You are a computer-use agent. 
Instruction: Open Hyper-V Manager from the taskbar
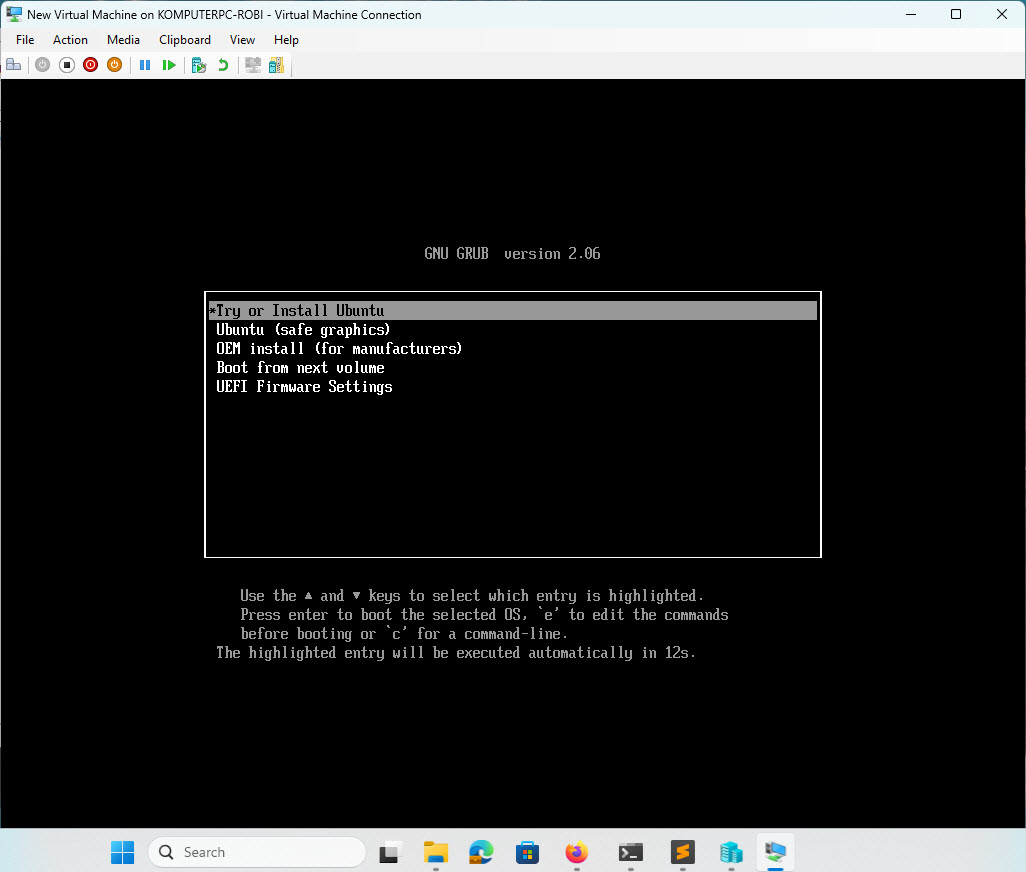[x=730, y=851]
